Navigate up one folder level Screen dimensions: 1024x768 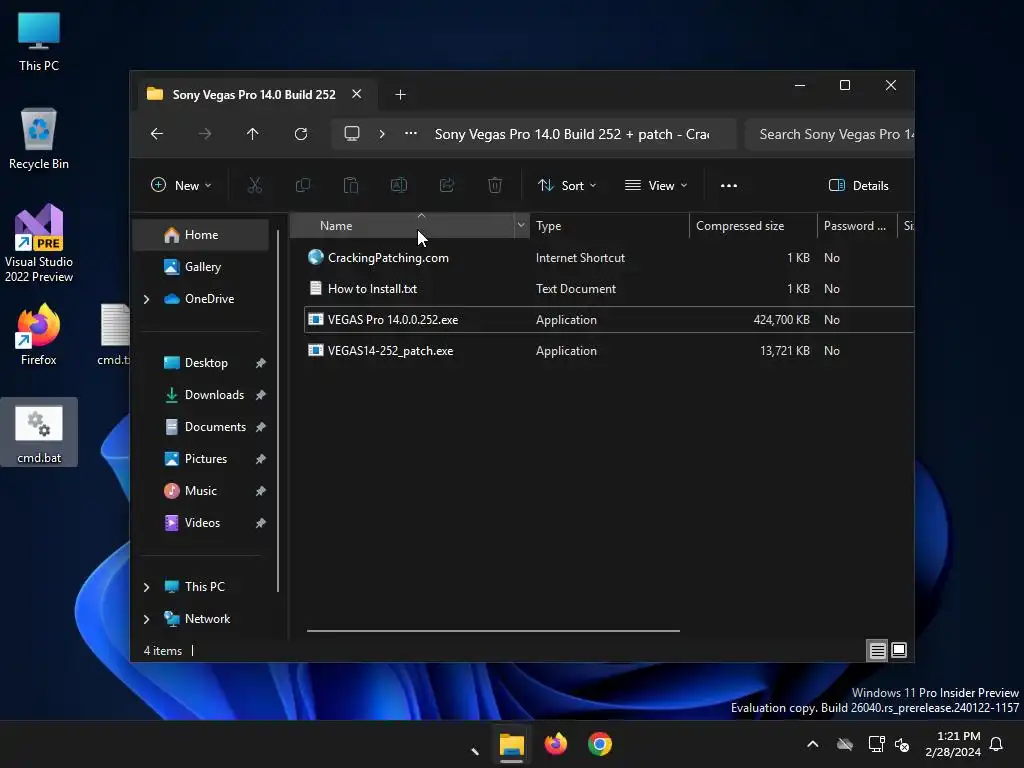click(x=253, y=134)
